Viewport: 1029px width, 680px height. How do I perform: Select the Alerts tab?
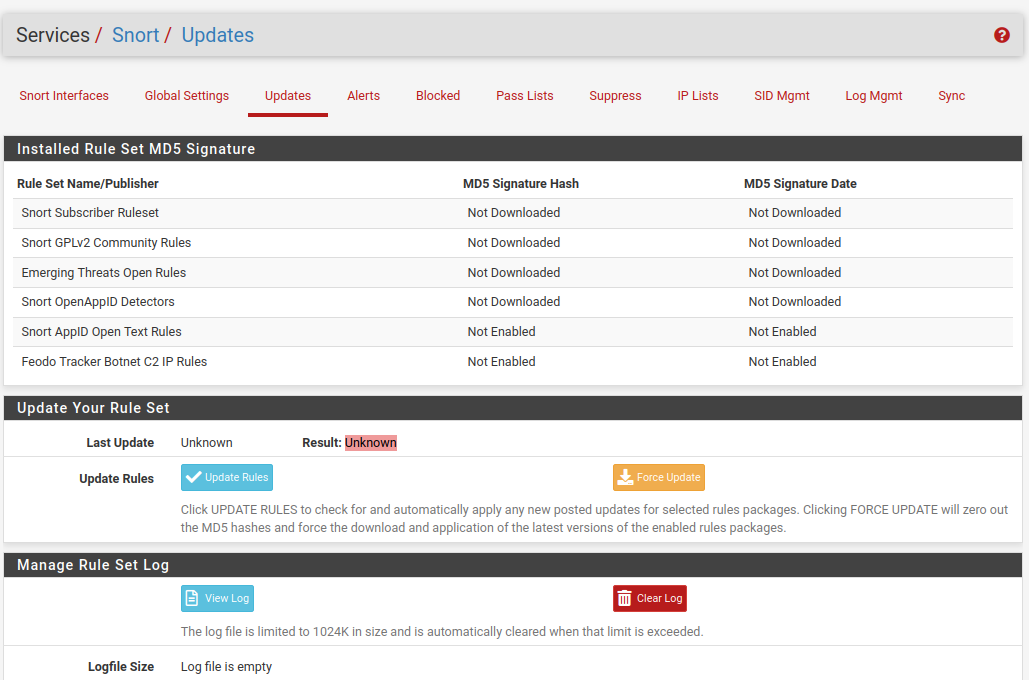pyautogui.click(x=363, y=95)
